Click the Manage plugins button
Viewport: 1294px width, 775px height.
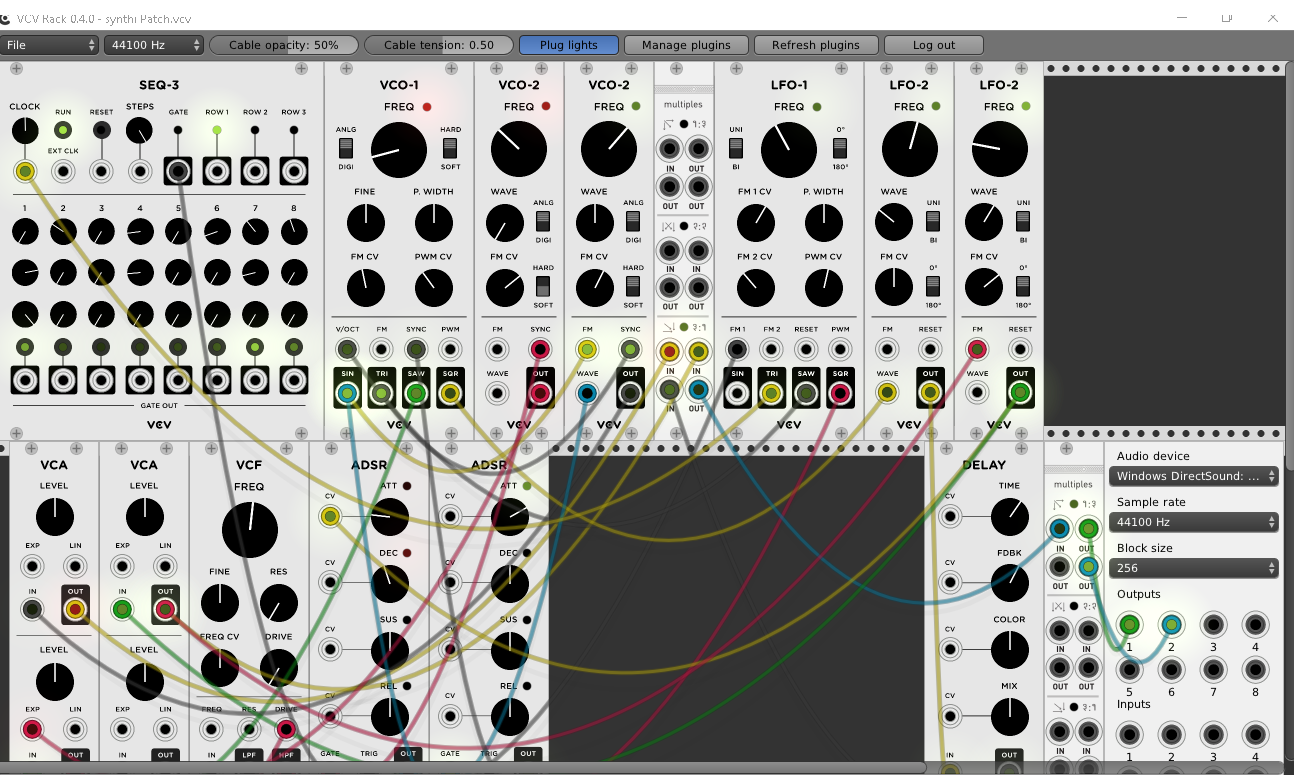click(x=686, y=45)
